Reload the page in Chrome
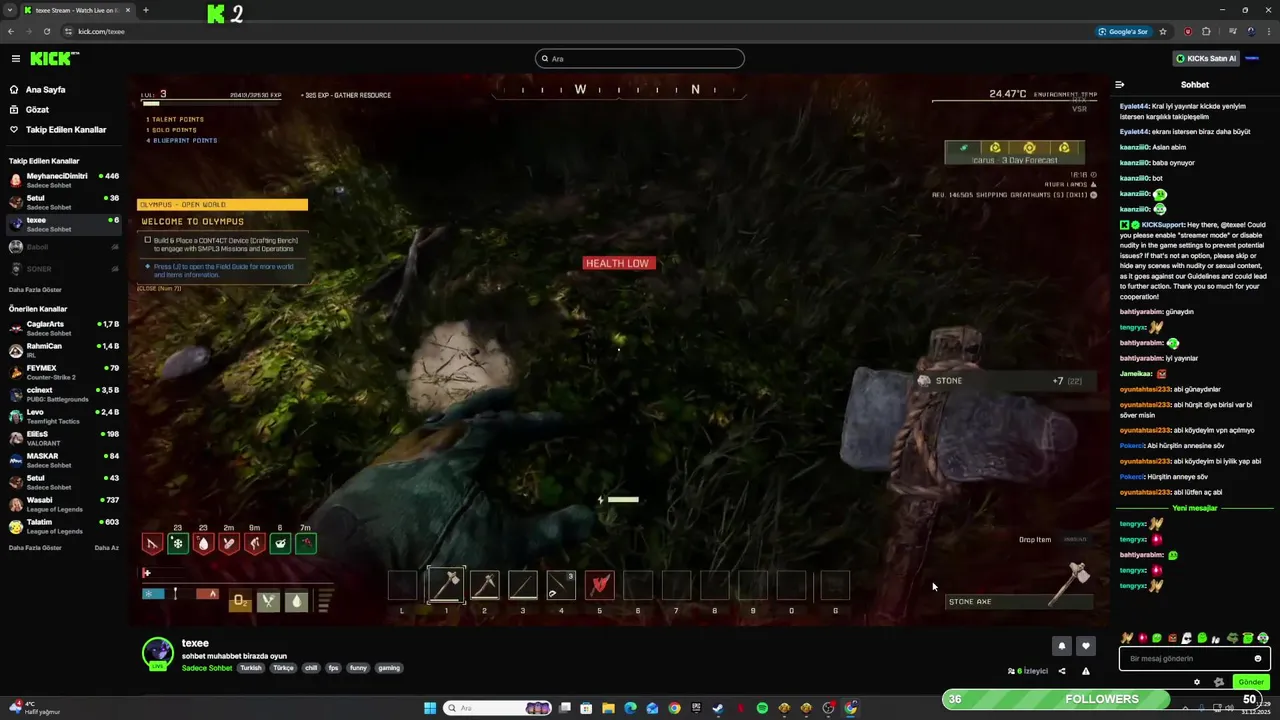Screen dimensions: 1280x720 coord(47,31)
